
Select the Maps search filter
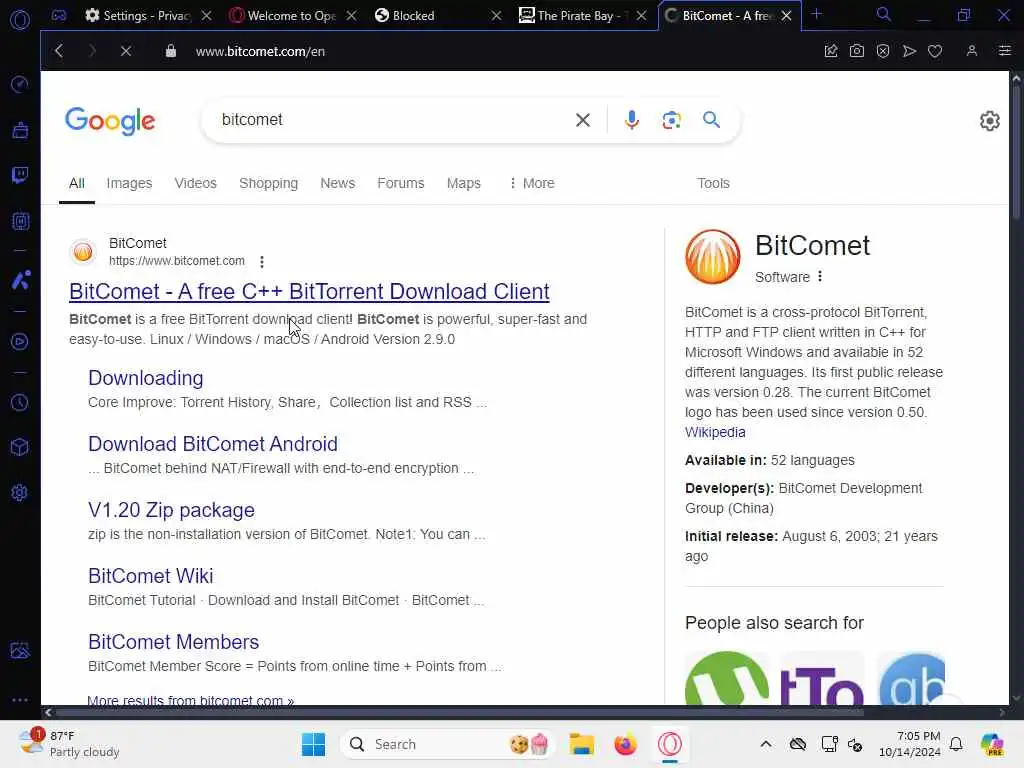tap(464, 183)
